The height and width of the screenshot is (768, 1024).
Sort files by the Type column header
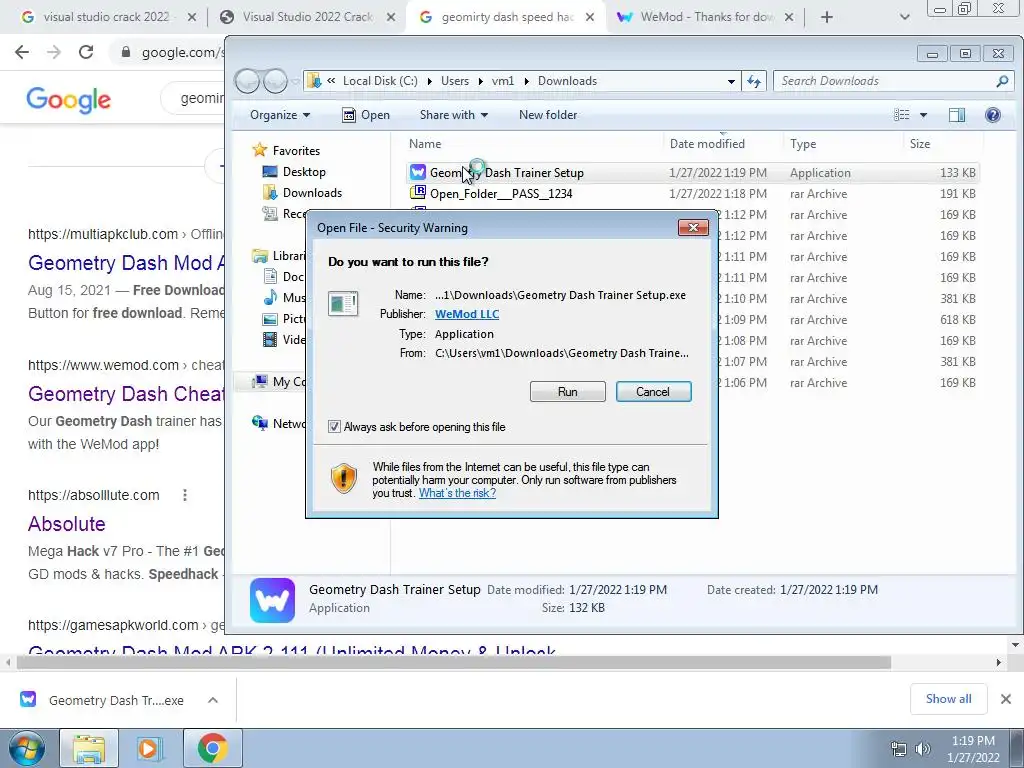point(803,144)
